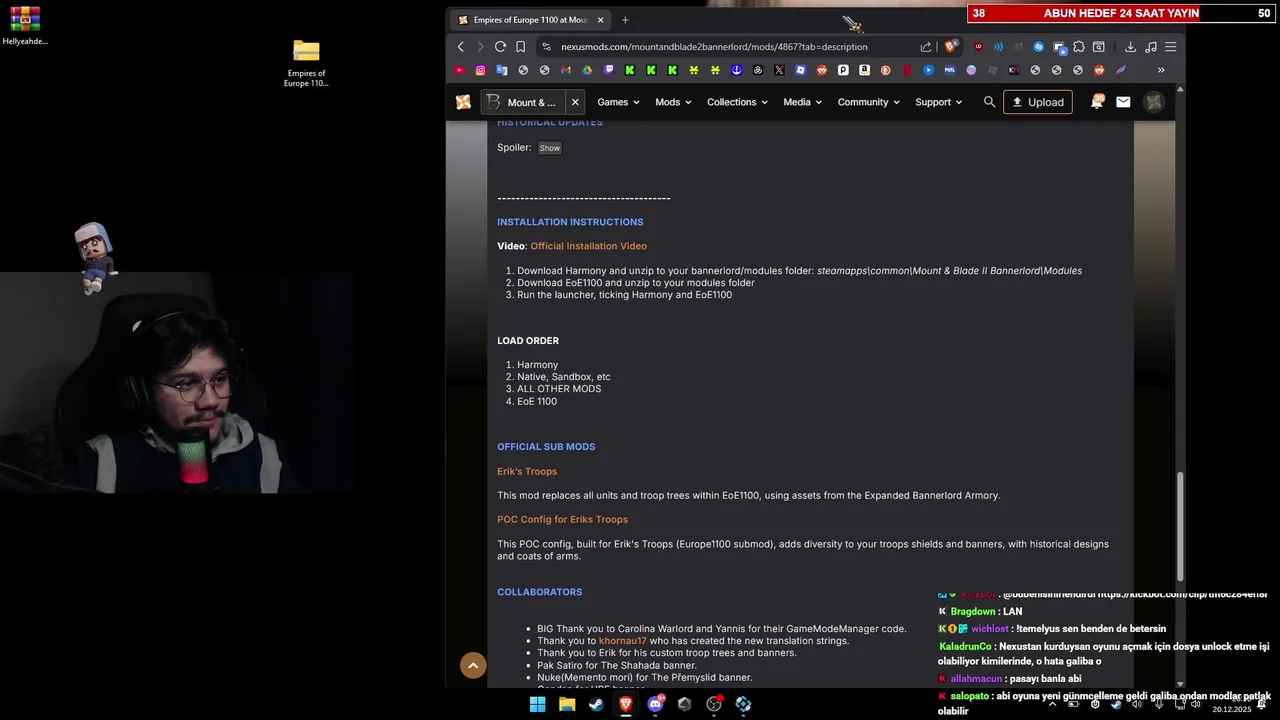Open the khornau17 profile link

tap(622, 641)
